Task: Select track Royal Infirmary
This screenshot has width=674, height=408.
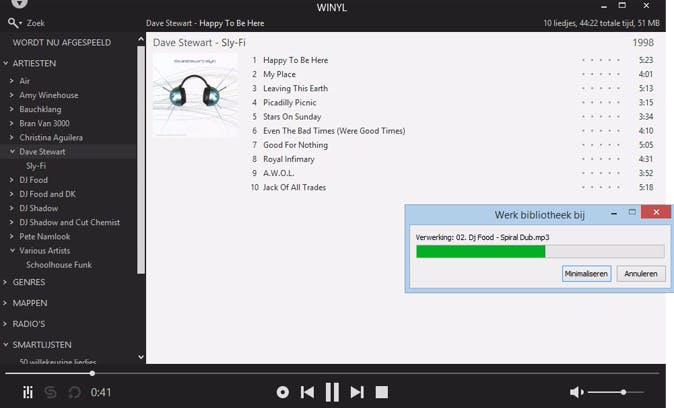Action: coord(288,159)
